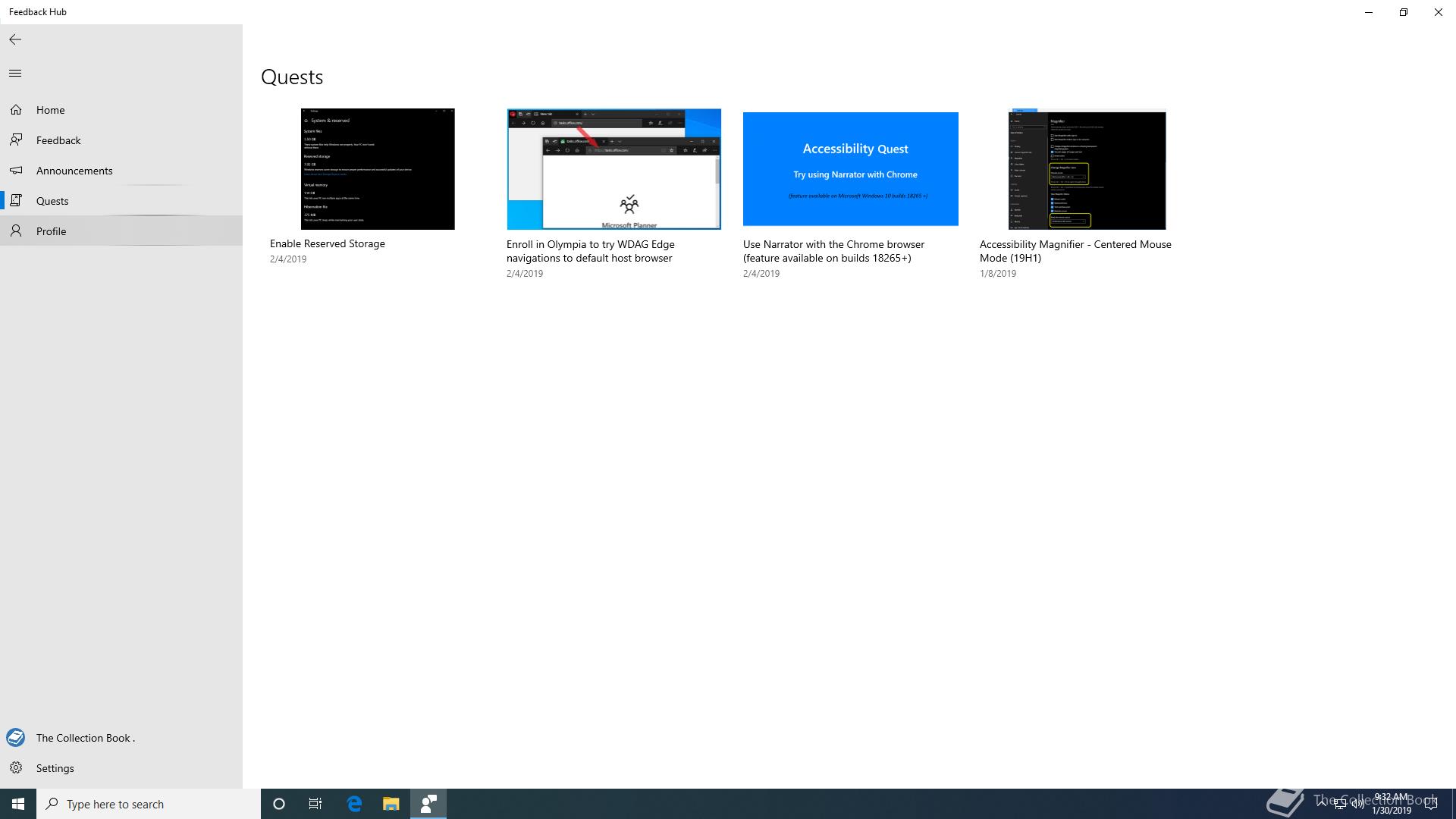Click the taskbar clock showing 1/30/2019
The height and width of the screenshot is (819, 1456).
[x=1392, y=804]
